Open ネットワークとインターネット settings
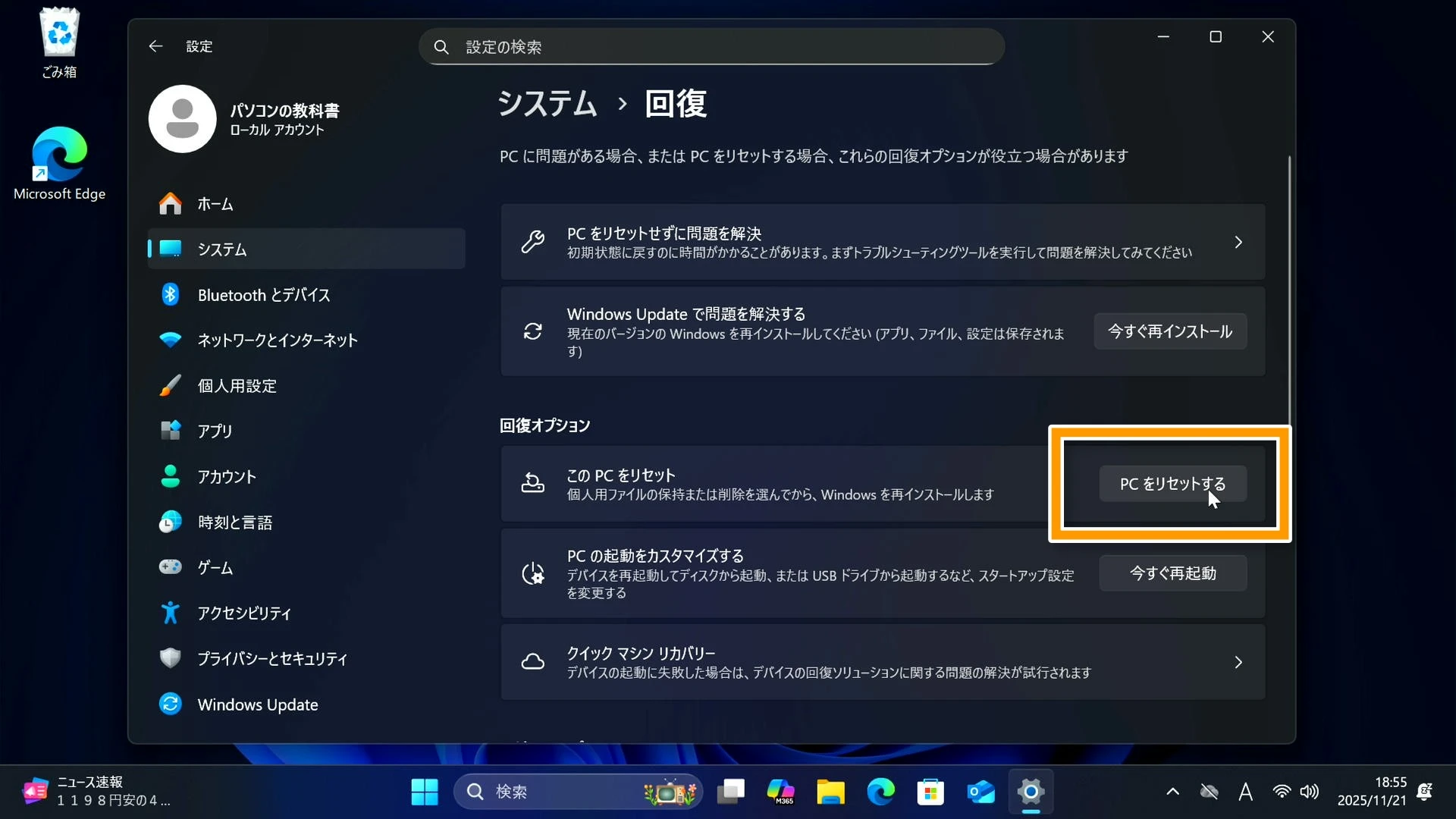The height and width of the screenshot is (819, 1456). point(277,340)
